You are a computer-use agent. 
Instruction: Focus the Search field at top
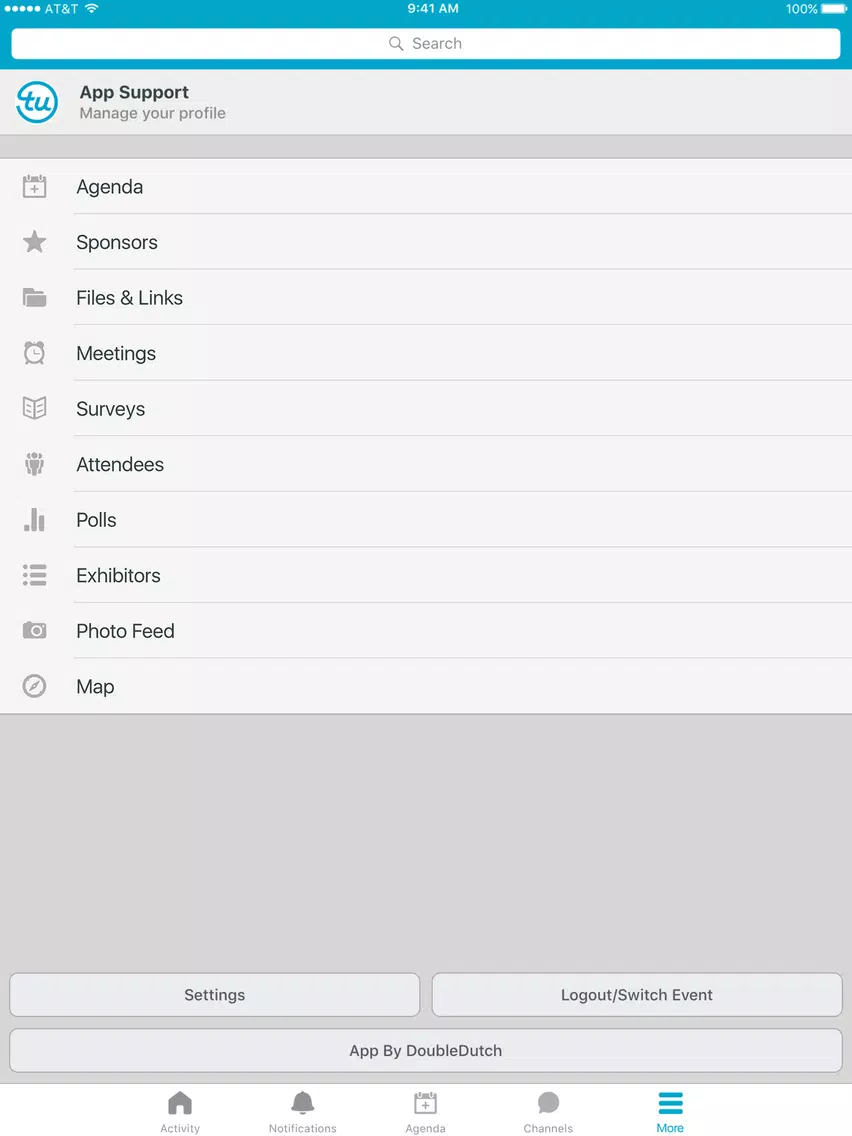(426, 43)
